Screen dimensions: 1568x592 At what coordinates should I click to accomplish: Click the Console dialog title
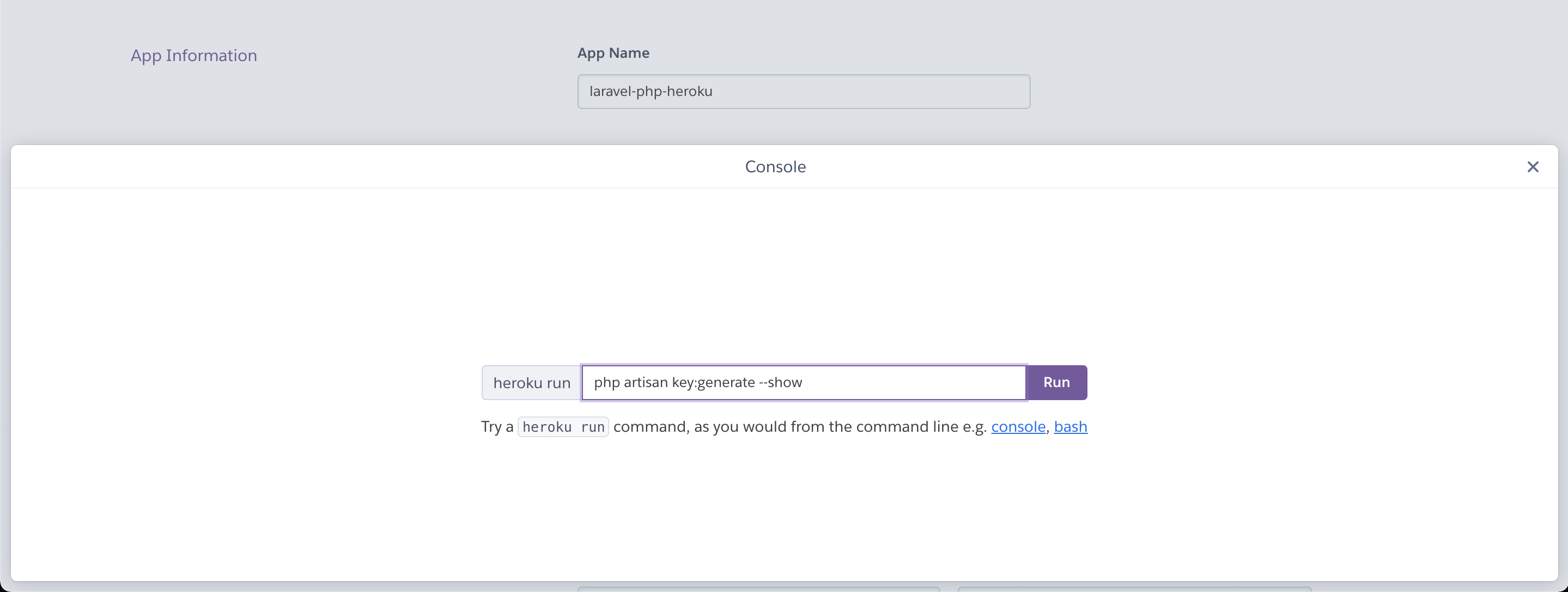point(775,167)
